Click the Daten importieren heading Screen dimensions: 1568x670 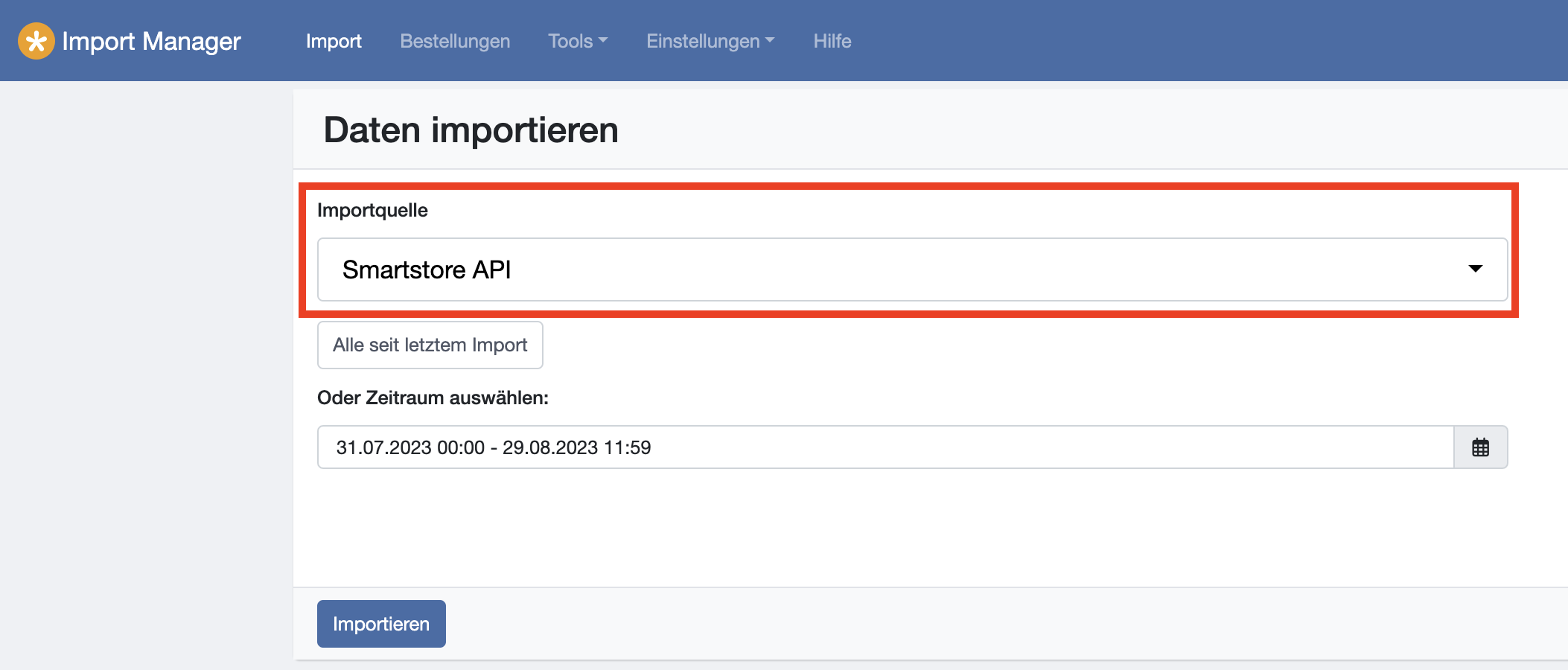(x=471, y=130)
